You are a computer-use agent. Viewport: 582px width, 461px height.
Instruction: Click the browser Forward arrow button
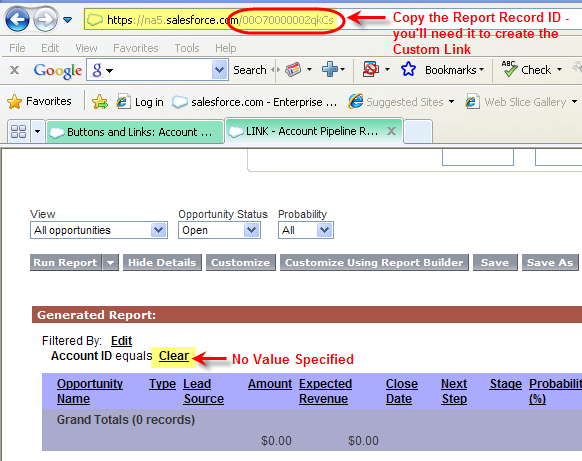tap(45, 19)
